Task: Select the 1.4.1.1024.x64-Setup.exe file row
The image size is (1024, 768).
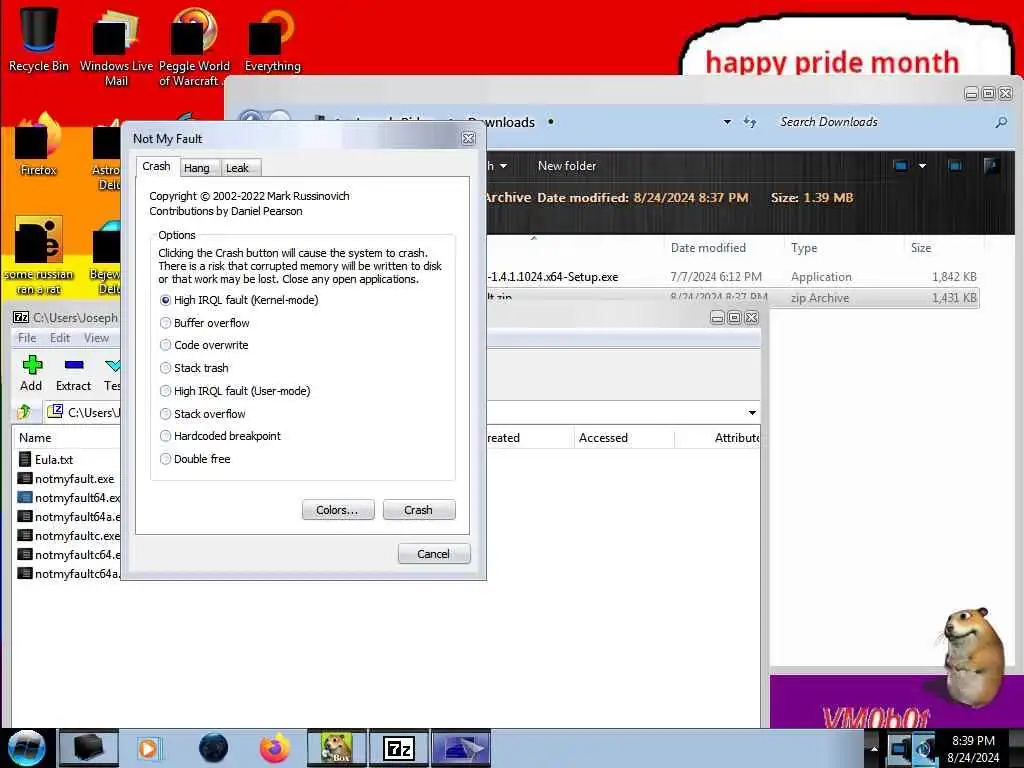Action: point(733,277)
